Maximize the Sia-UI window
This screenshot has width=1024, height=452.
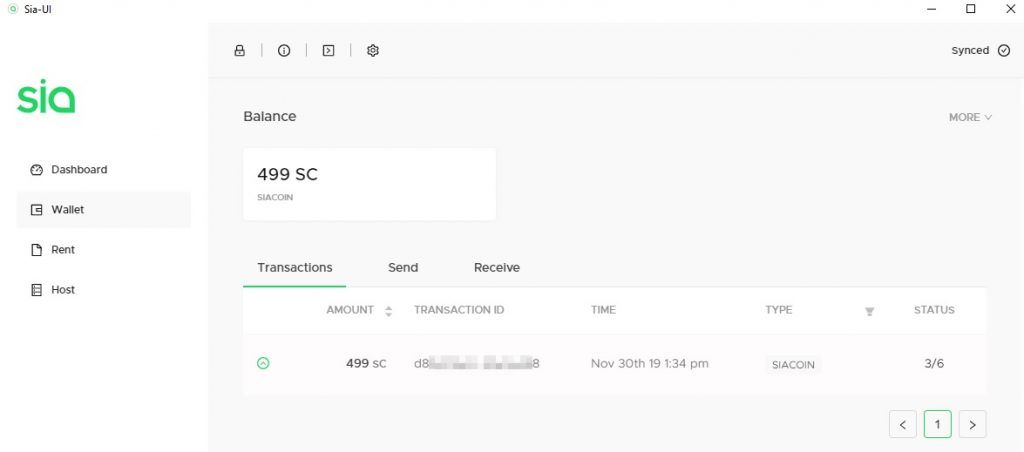971,9
